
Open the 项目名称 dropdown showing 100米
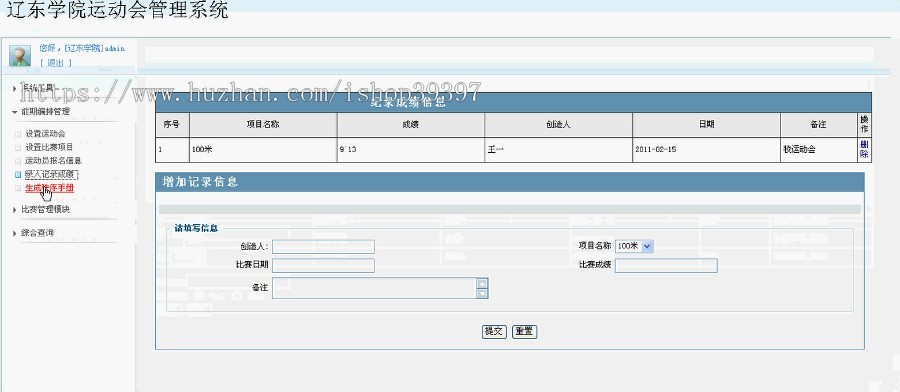click(x=634, y=246)
